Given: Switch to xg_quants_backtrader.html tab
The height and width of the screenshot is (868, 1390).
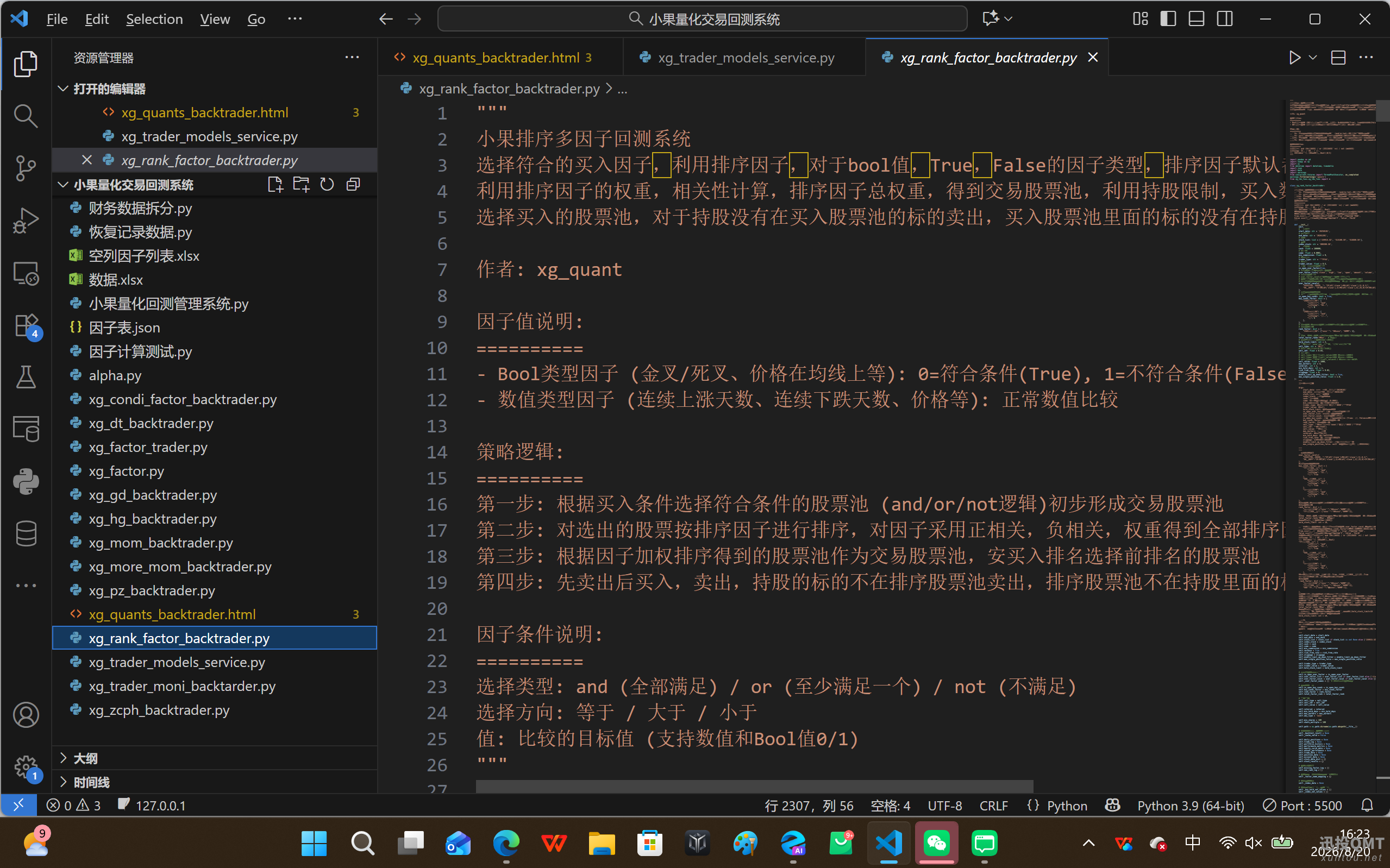Looking at the screenshot, I should (x=500, y=58).
